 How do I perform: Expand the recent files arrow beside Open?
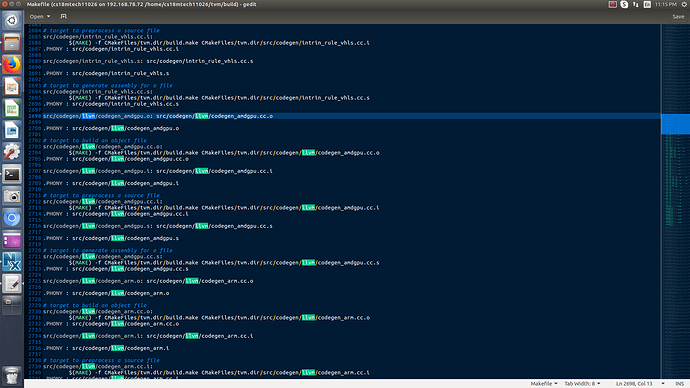(48, 16)
